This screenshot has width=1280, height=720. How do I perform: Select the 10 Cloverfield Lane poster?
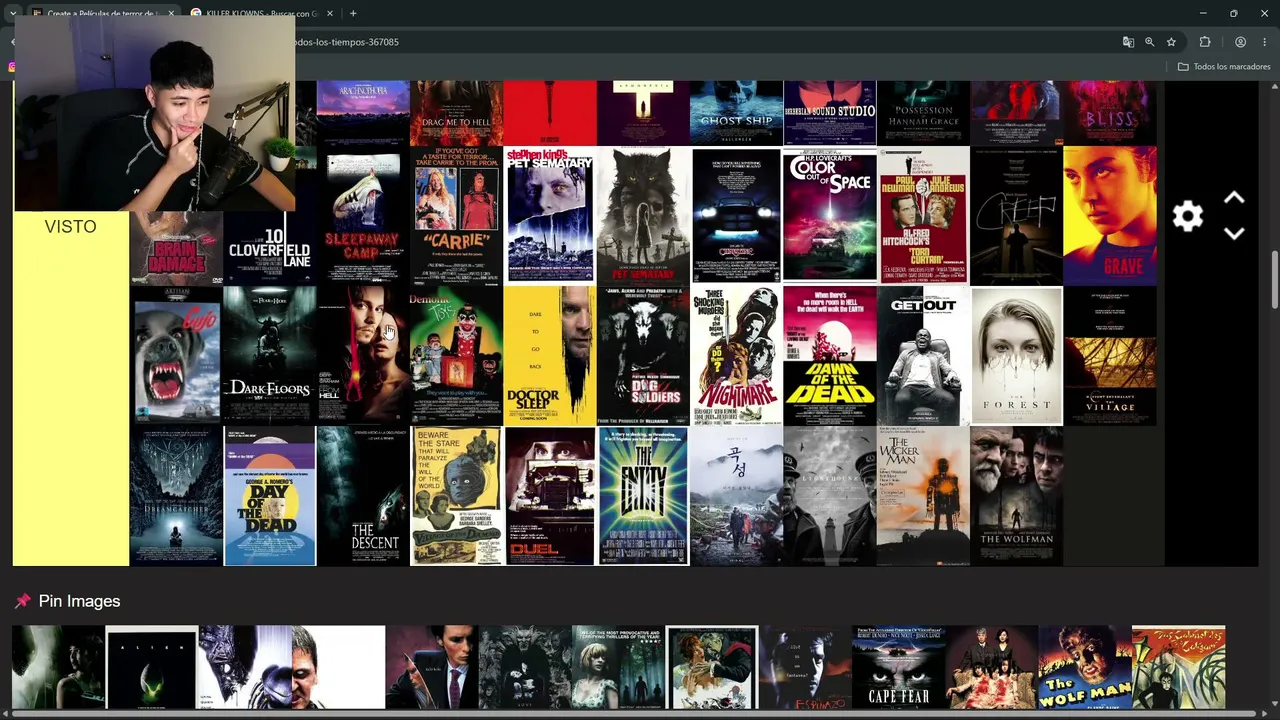point(269,248)
